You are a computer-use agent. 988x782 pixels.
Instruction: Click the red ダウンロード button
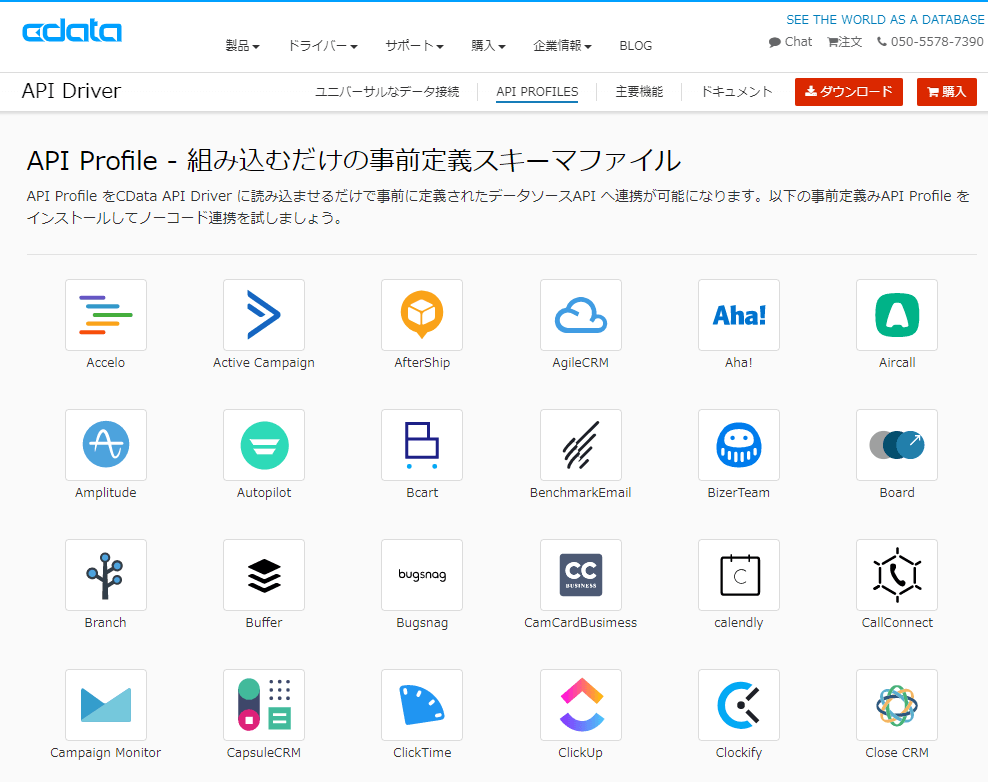[x=849, y=92]
